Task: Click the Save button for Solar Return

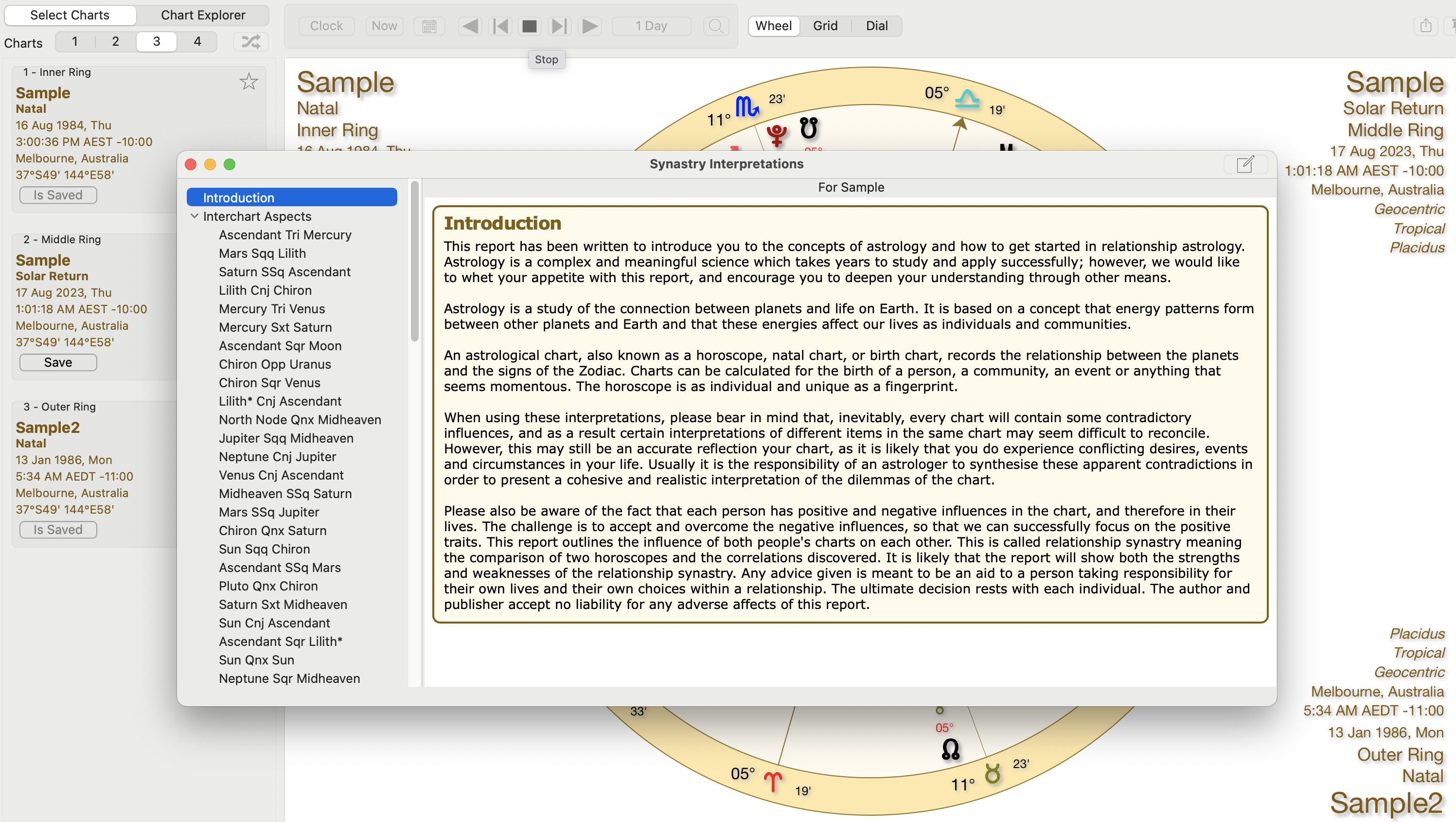Action: 58,362
